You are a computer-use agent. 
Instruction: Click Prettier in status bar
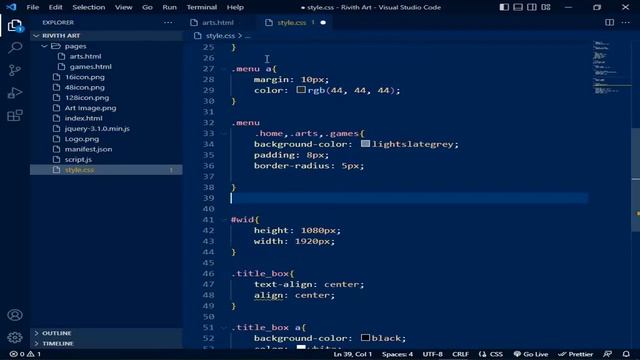pyautogui.click(x=576, y=354)
